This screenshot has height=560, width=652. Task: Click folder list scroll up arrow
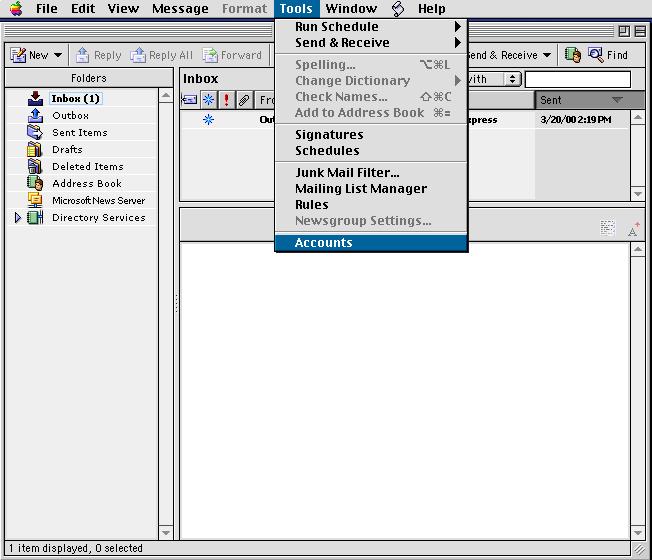166,96
